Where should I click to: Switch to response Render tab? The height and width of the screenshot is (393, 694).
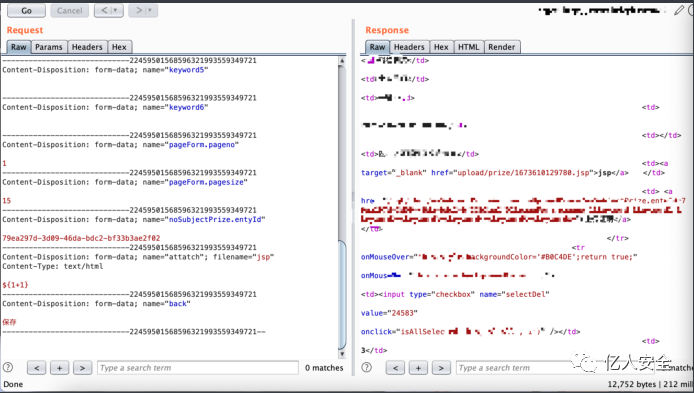(502, 47)
